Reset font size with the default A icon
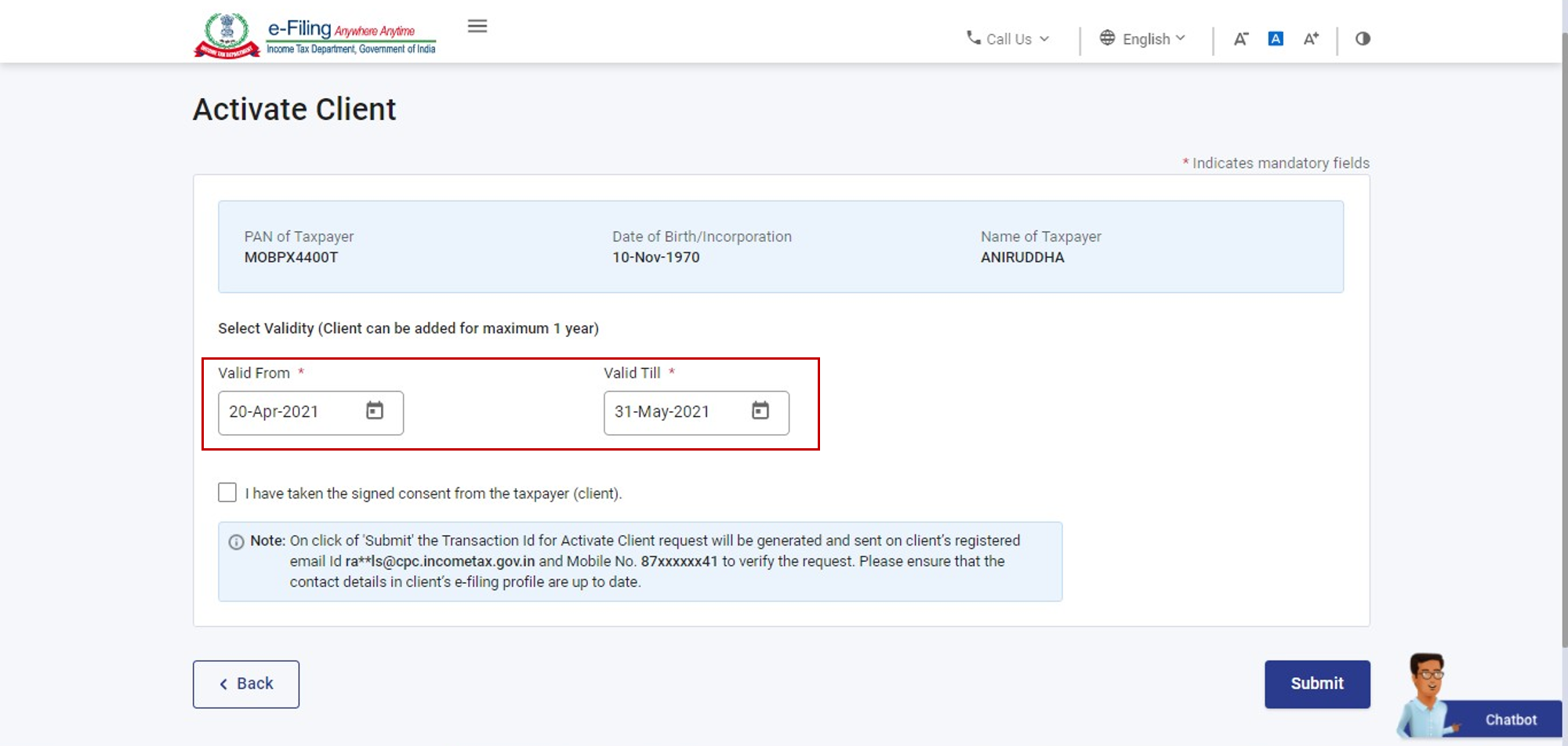The height and width of the screenshot is (746, 1568). coord(1276,38)
